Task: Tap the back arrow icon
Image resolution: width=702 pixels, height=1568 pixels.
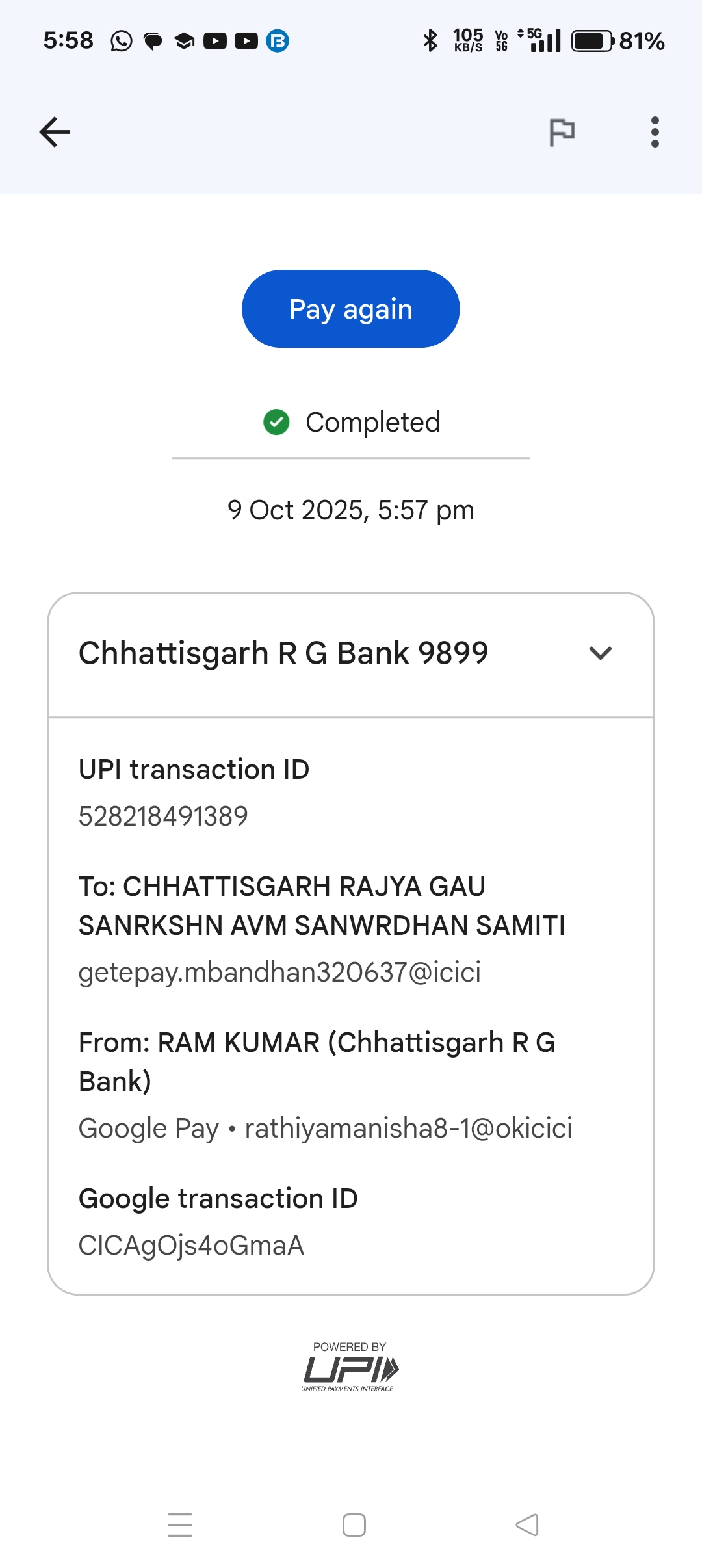Action: [55, 132]
